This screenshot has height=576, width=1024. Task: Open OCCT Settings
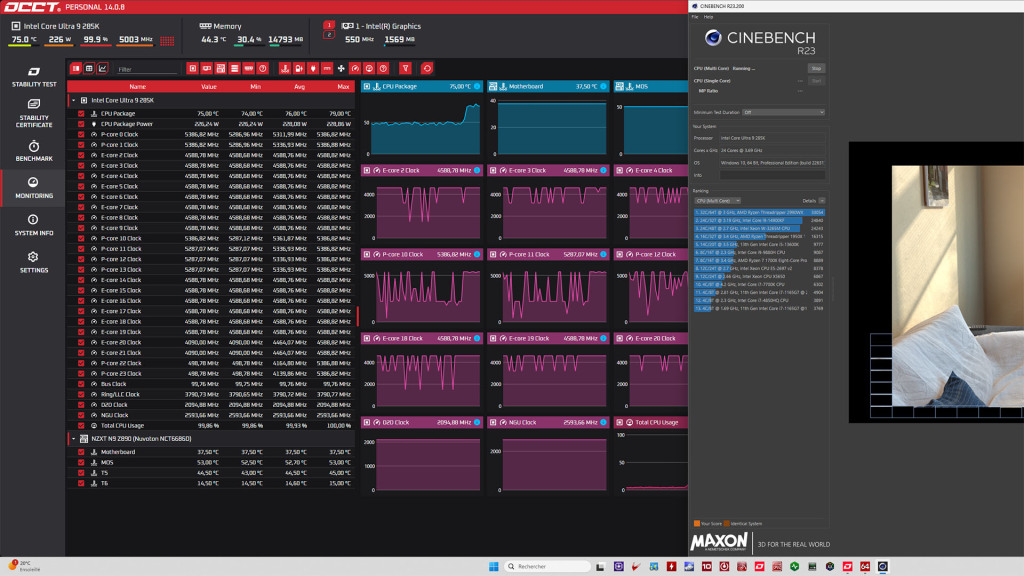click(x=34, y=263)
